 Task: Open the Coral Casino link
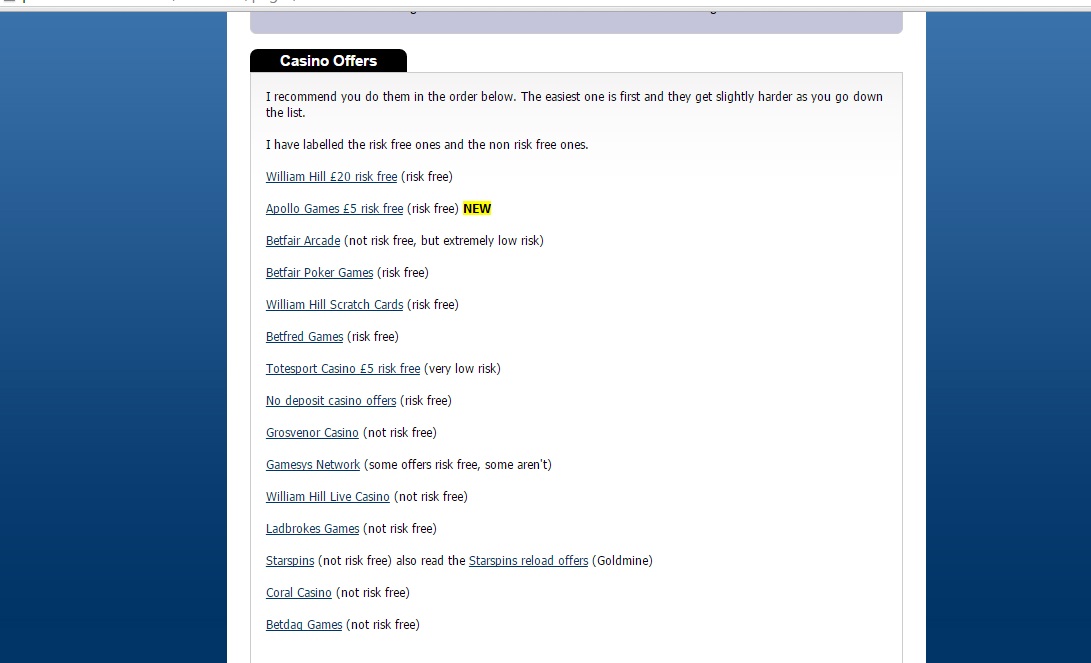298,593
